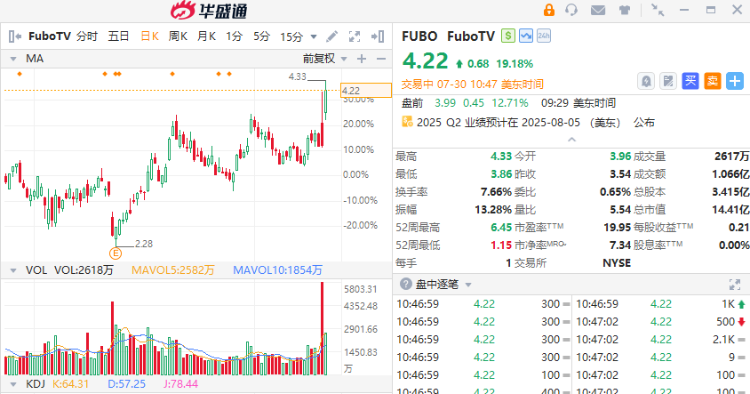Viewport: 750px width, 394px height.
Task: Toggle the blue chart badge next to FuboTV
Action: coord(526,36)
